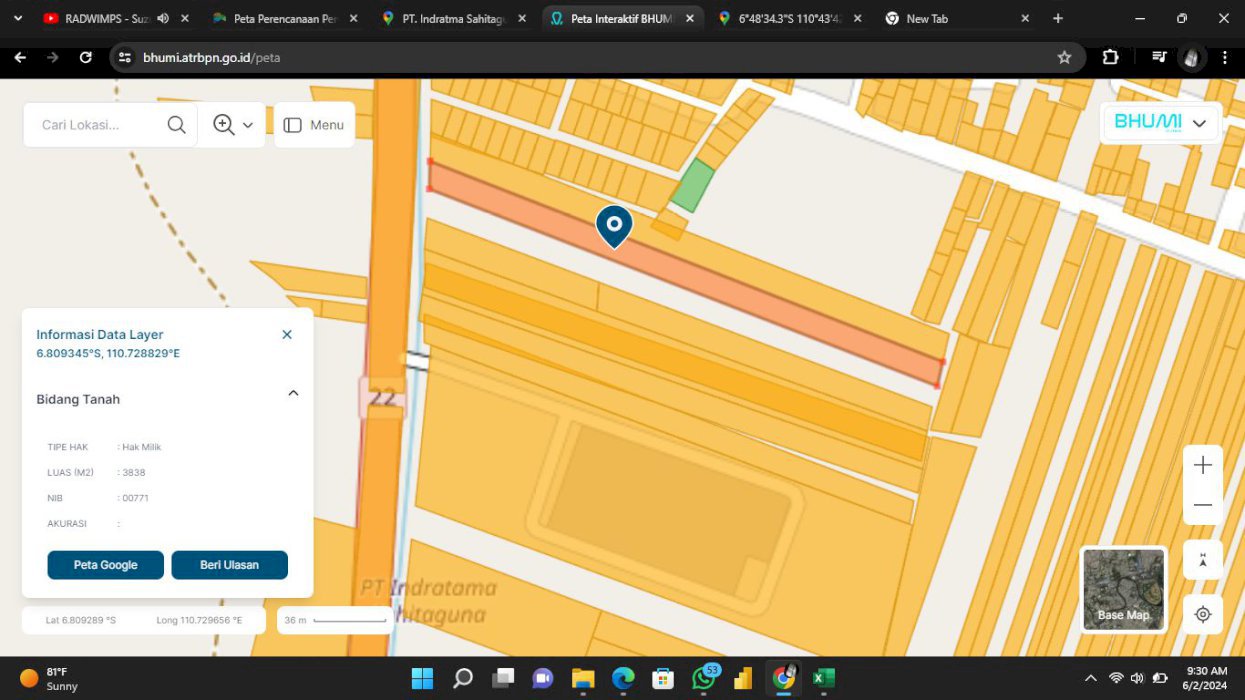Select the green land parcel

692,186
